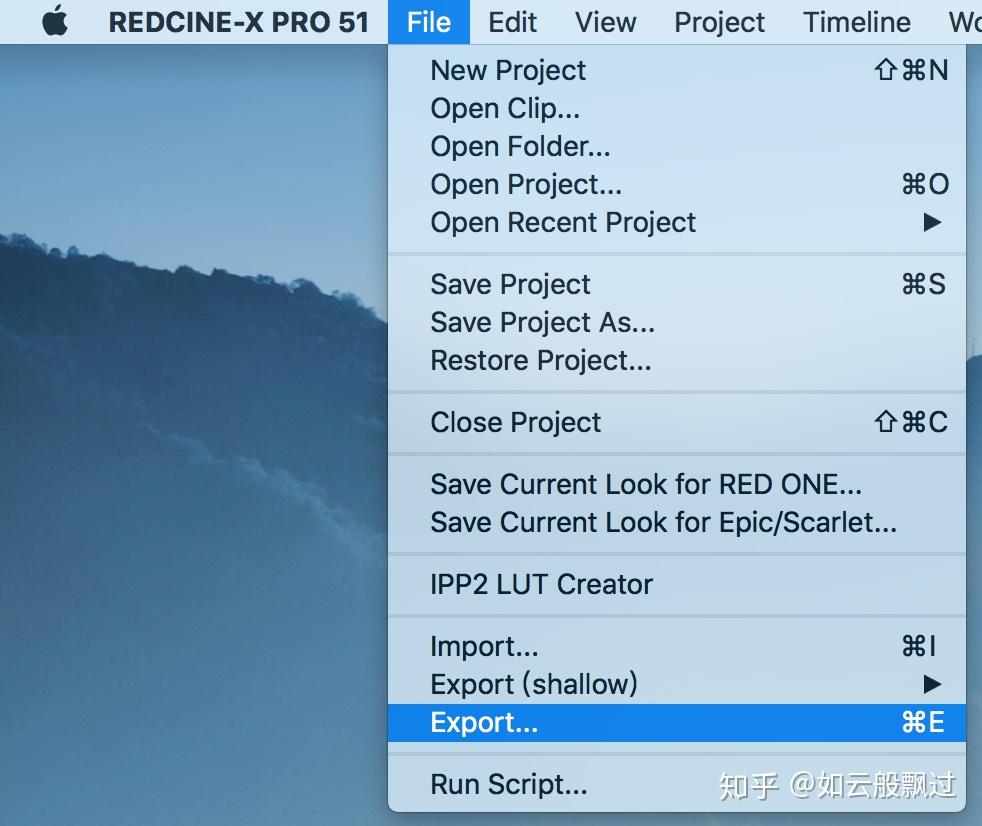Choose Save Current Look for RED ONE...

645,484
